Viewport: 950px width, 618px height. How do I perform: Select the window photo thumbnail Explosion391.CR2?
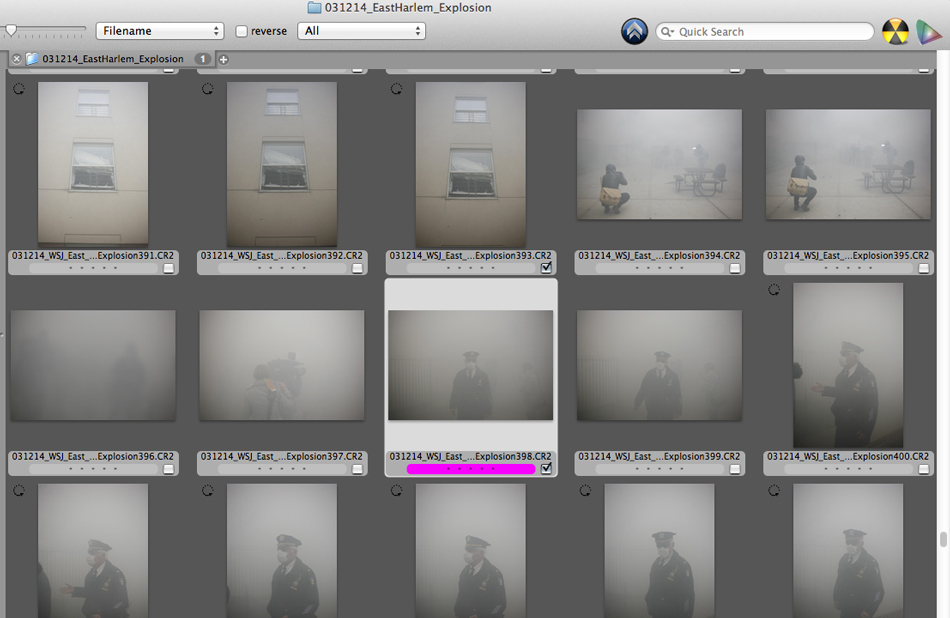point(93,164)
